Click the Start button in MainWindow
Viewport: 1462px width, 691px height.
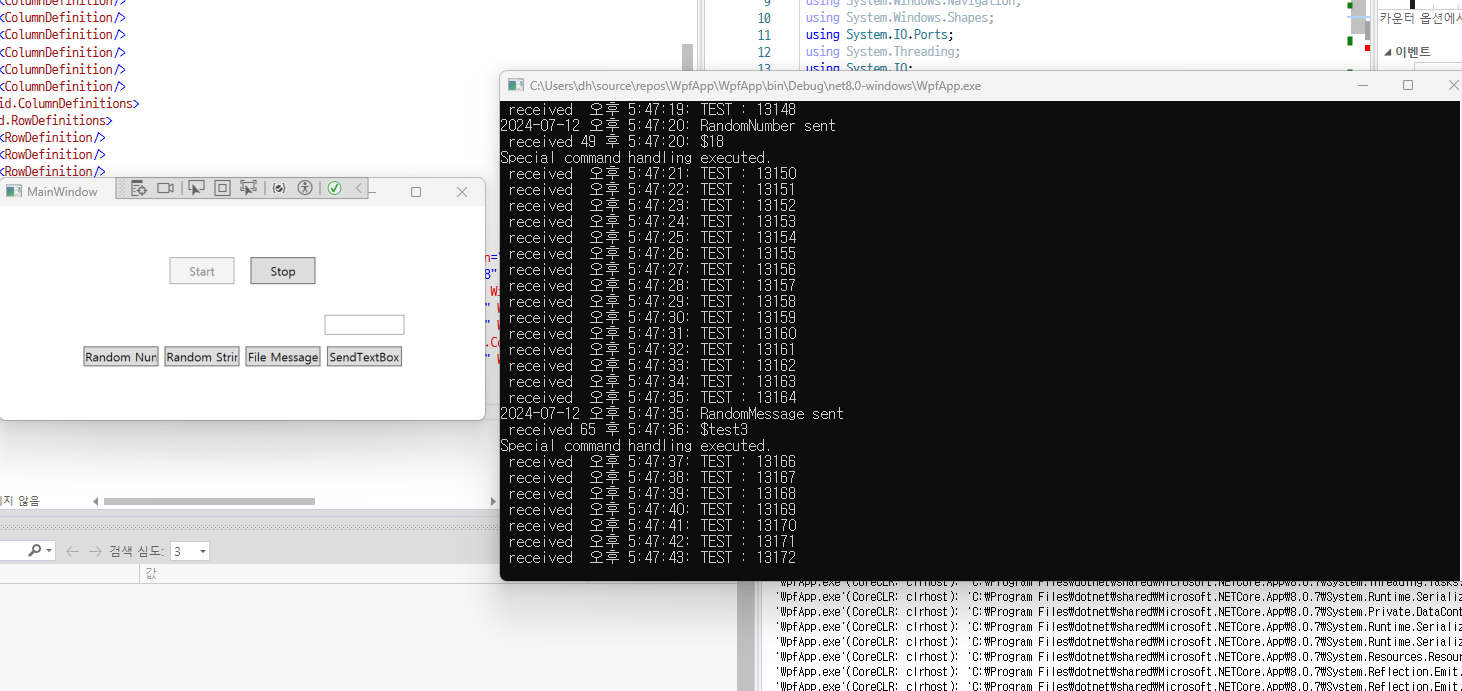[202, 271]
